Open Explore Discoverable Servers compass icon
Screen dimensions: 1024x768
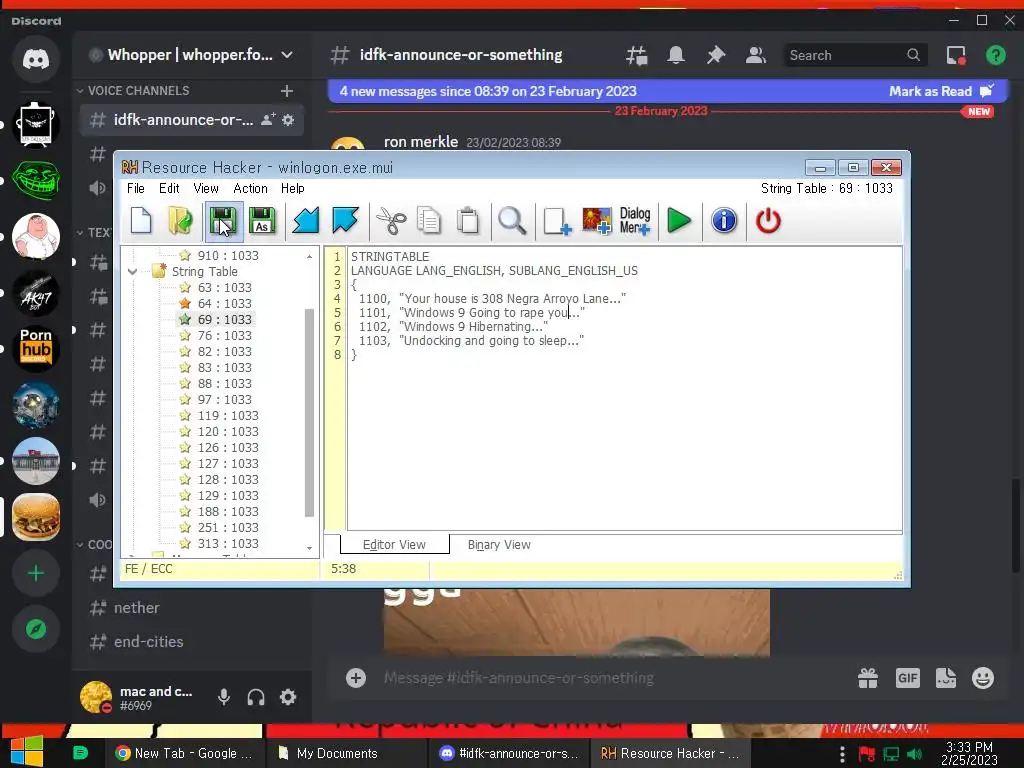tap(36, 629)
